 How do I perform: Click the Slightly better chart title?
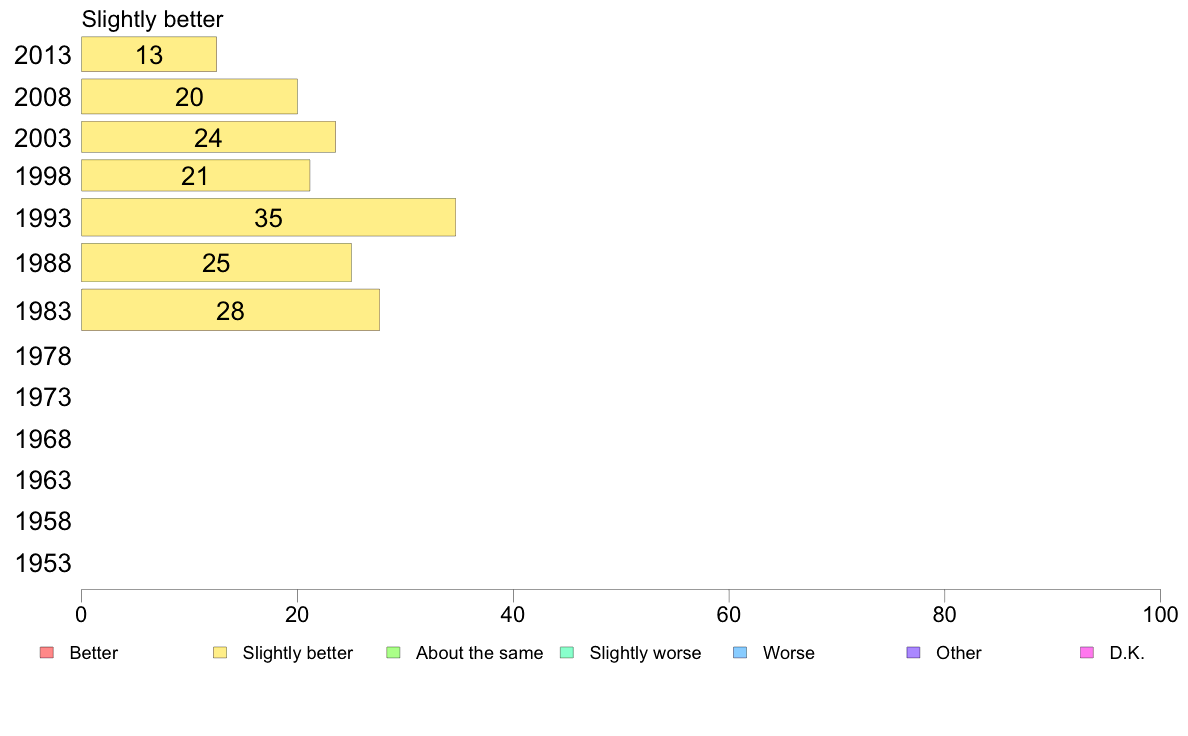(x=153, y=20)
